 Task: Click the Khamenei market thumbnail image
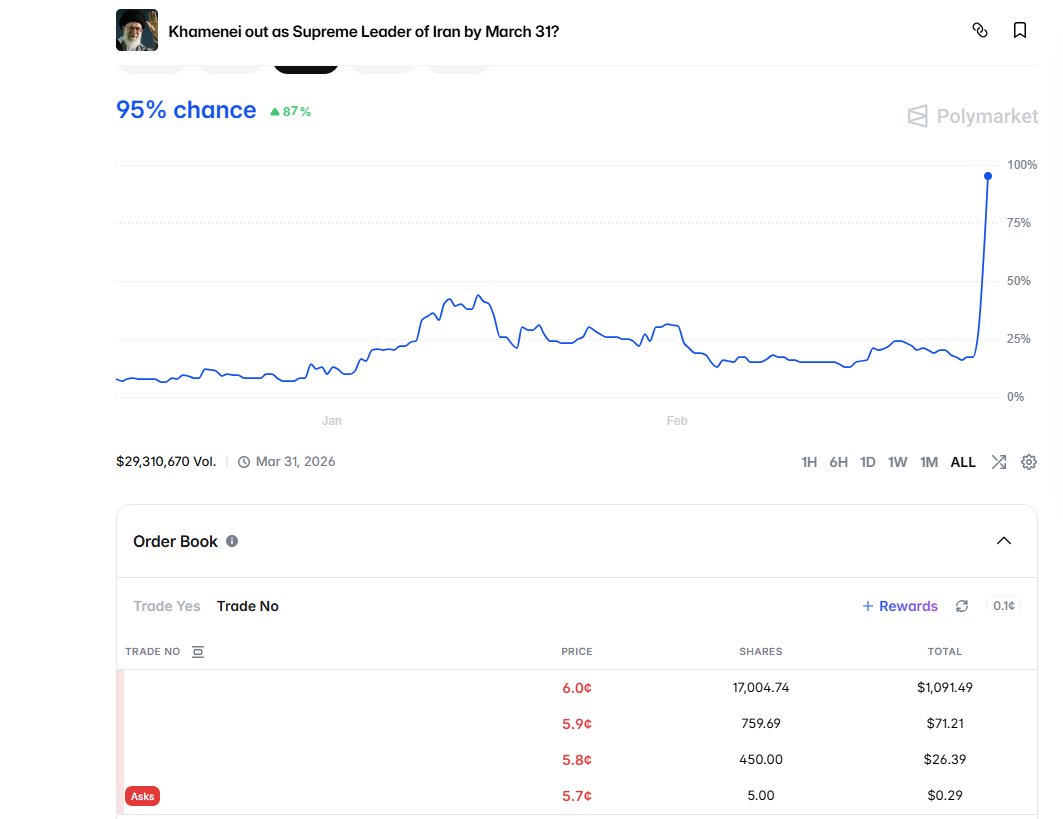point(137,30)
